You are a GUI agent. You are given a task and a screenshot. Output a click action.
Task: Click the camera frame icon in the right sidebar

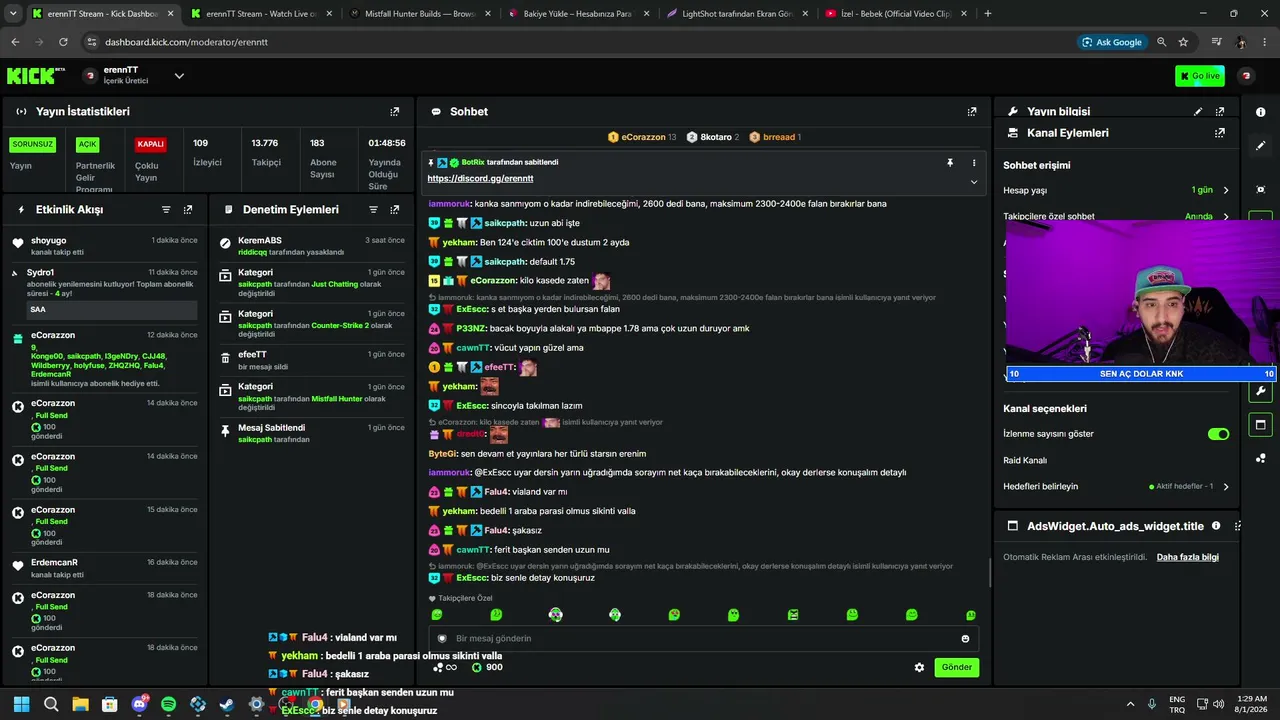coord(1261,190)
